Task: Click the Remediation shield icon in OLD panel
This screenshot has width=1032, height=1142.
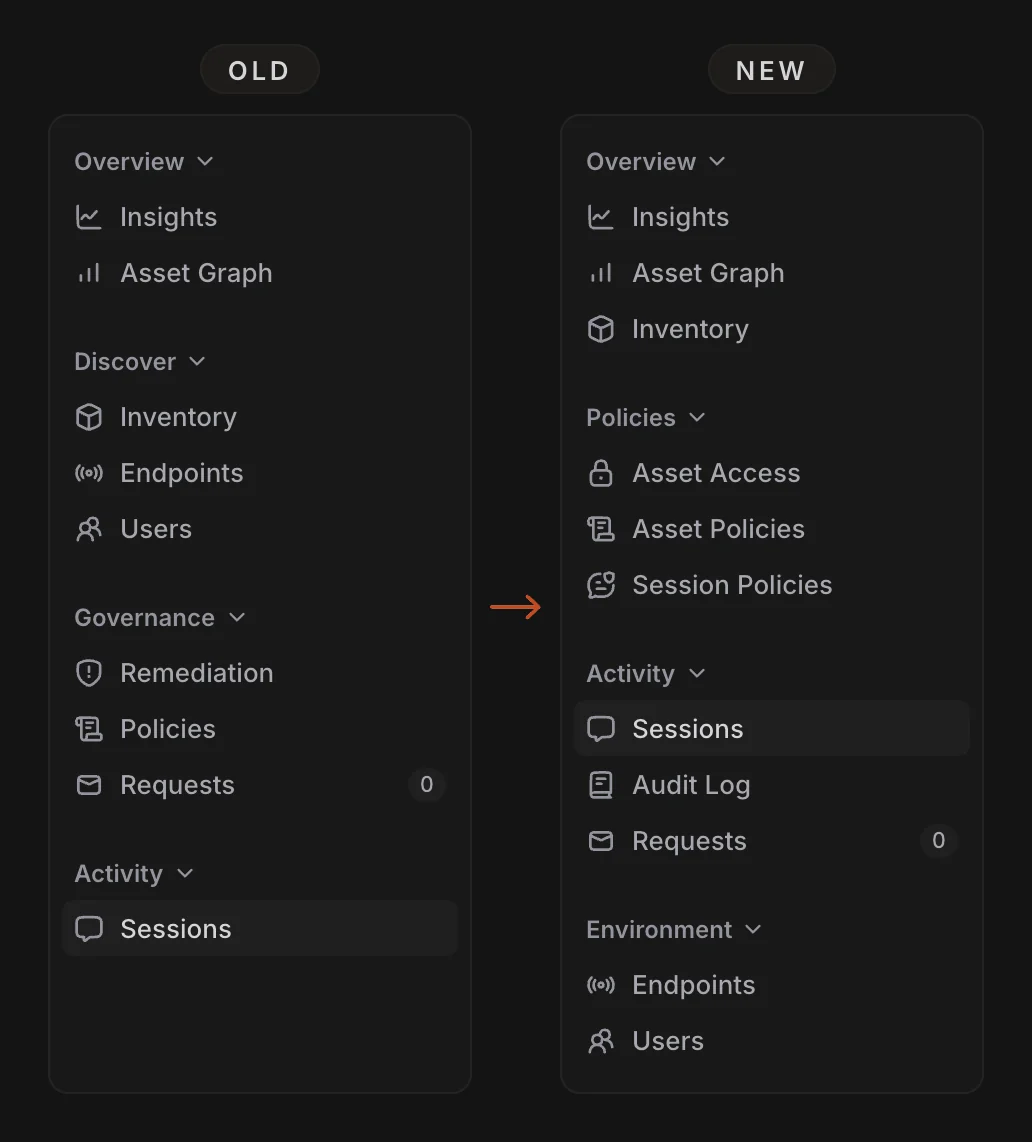Action: coord(89,673)
